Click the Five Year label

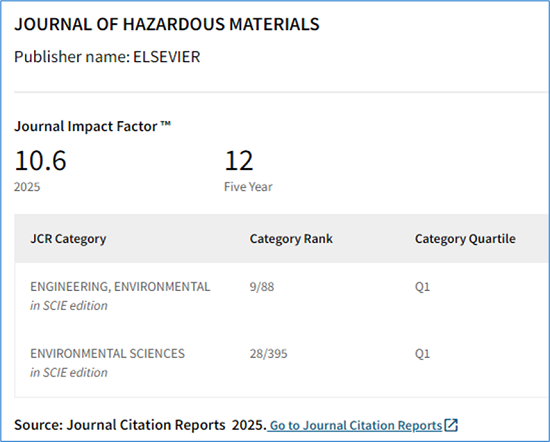coord(248,187)
